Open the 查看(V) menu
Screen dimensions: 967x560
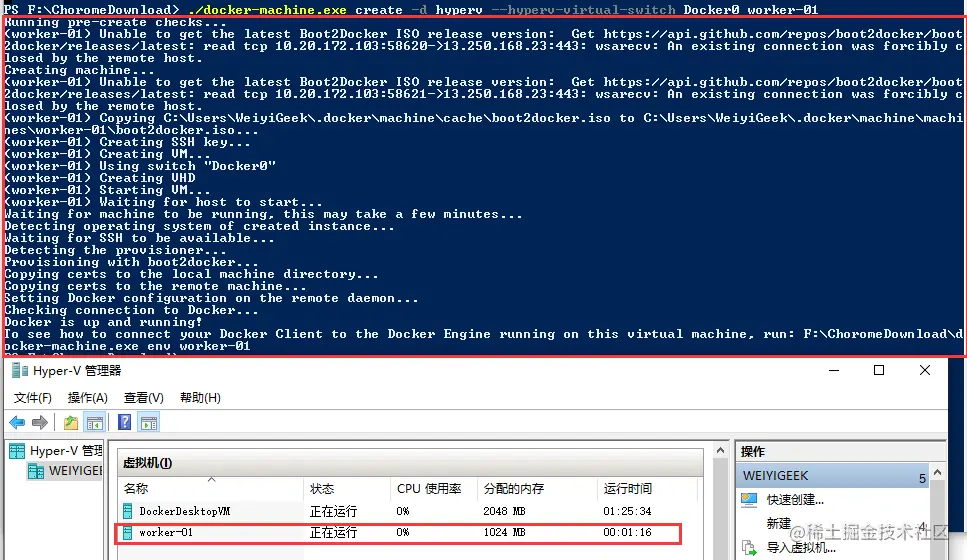point(144,398)
